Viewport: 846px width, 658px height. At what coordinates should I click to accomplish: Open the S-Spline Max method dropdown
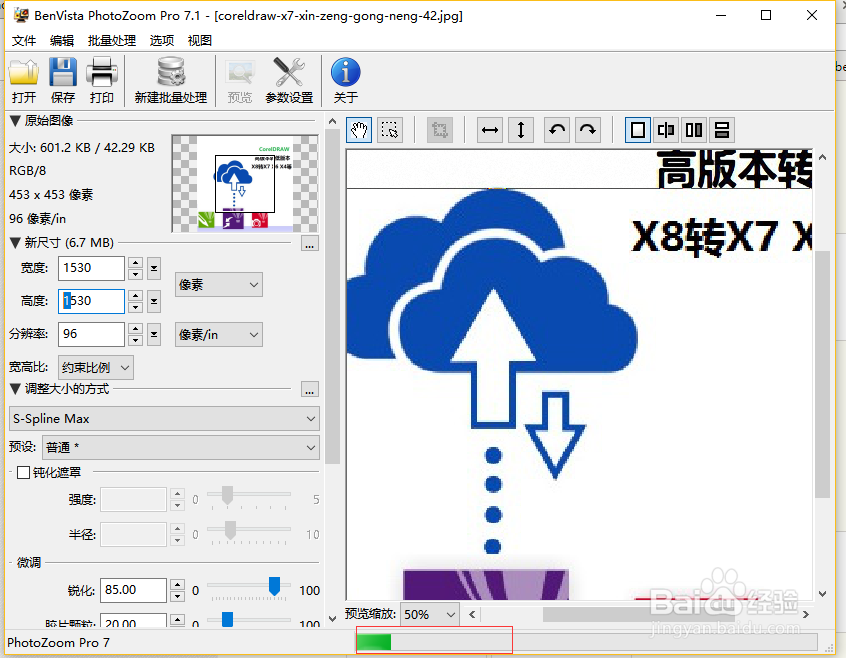(164, 419)
